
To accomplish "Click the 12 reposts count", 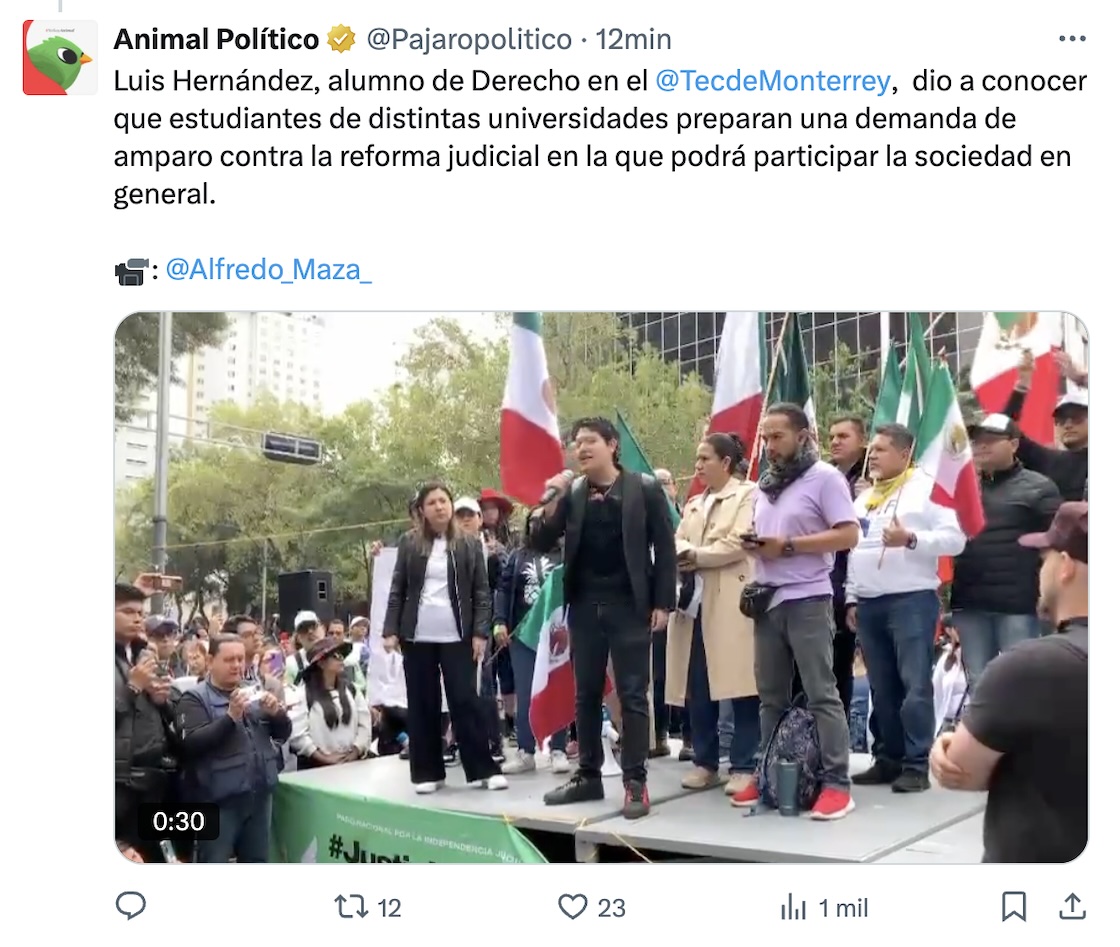I will point(389,908).
